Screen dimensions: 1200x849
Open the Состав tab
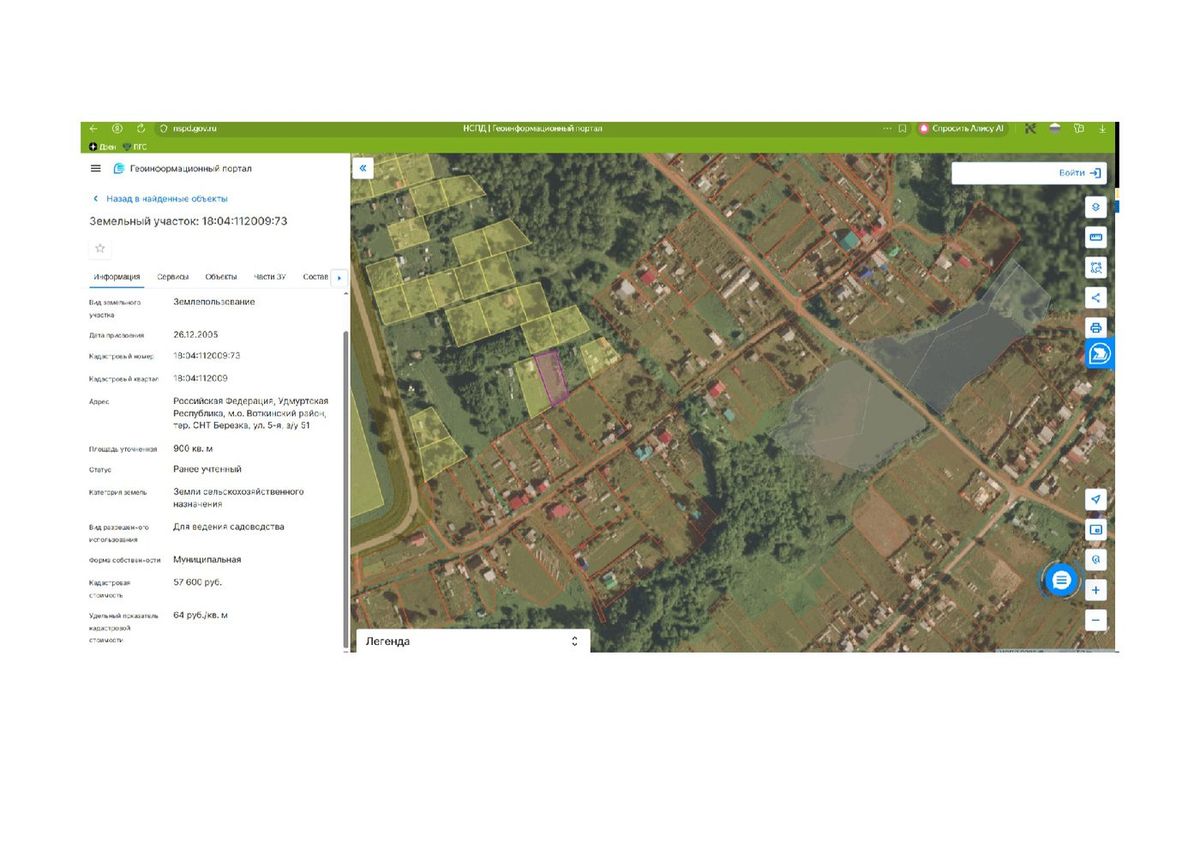tap(315, 277)
